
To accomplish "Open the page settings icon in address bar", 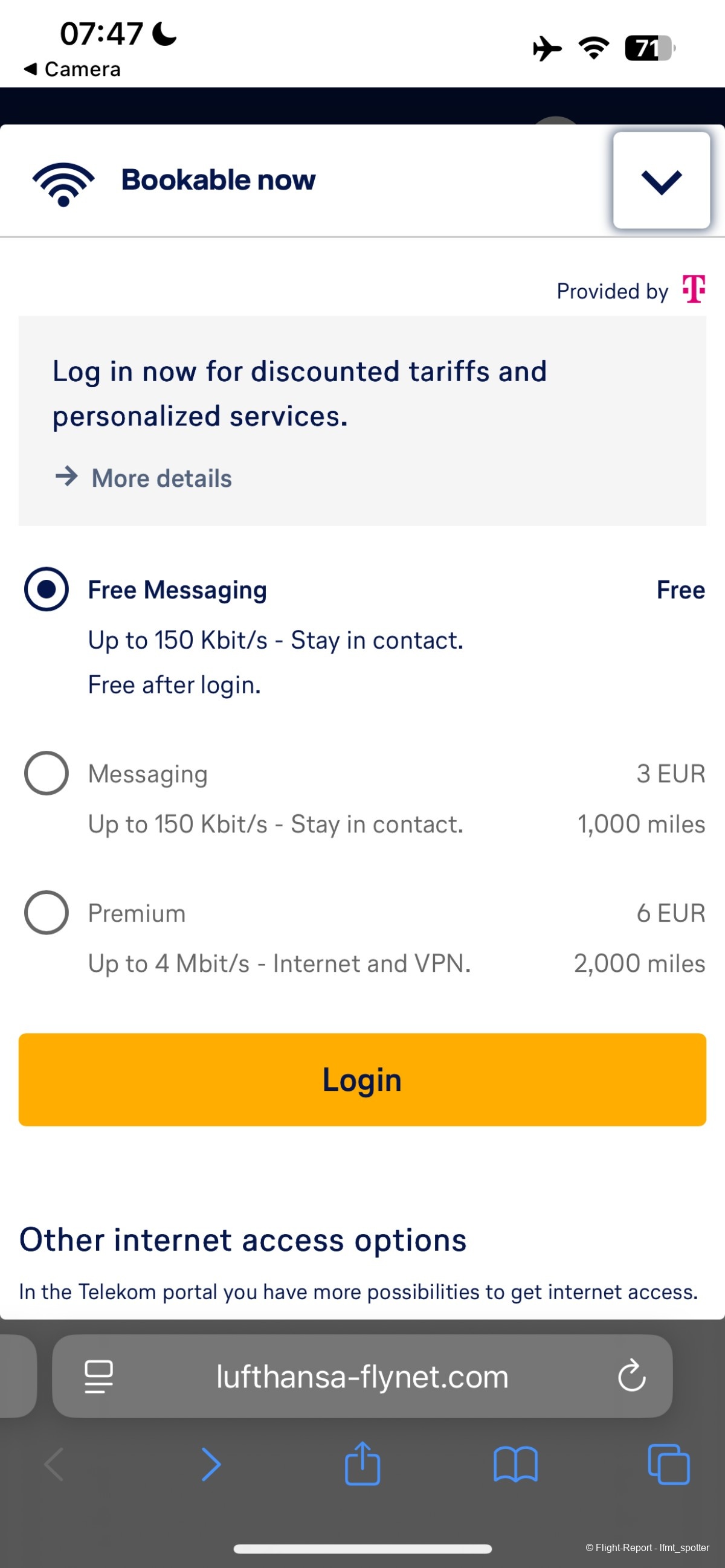I will pos(98,1376).
